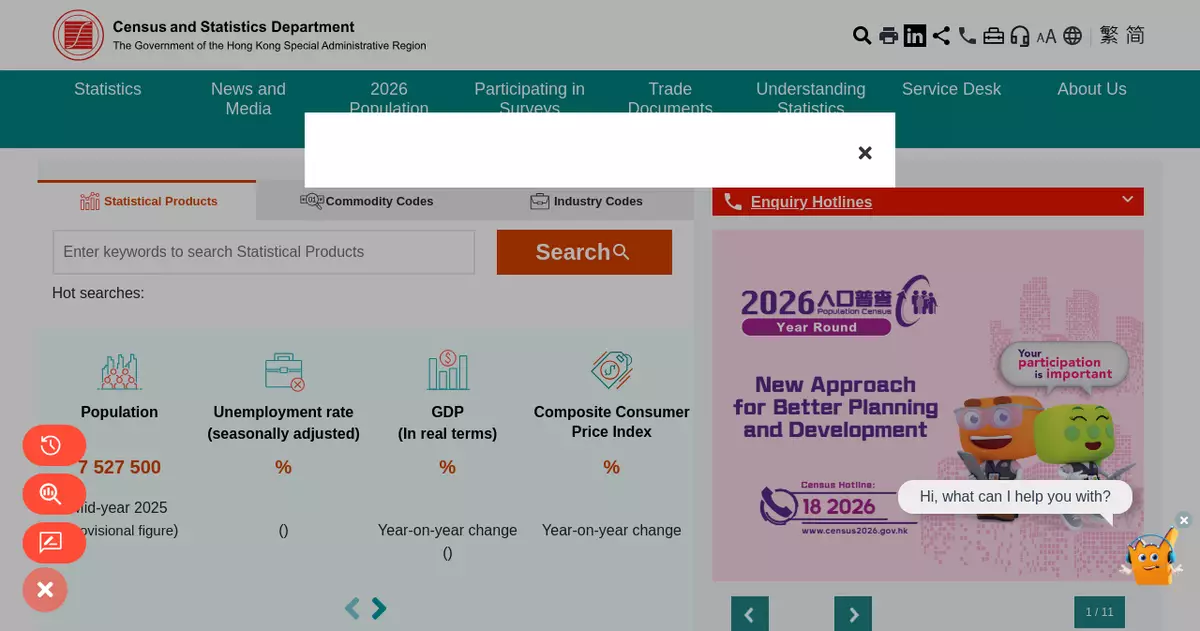Click the print page icon in header
1200x631 pixels.
pyautogui.click(x=888, y=36)
